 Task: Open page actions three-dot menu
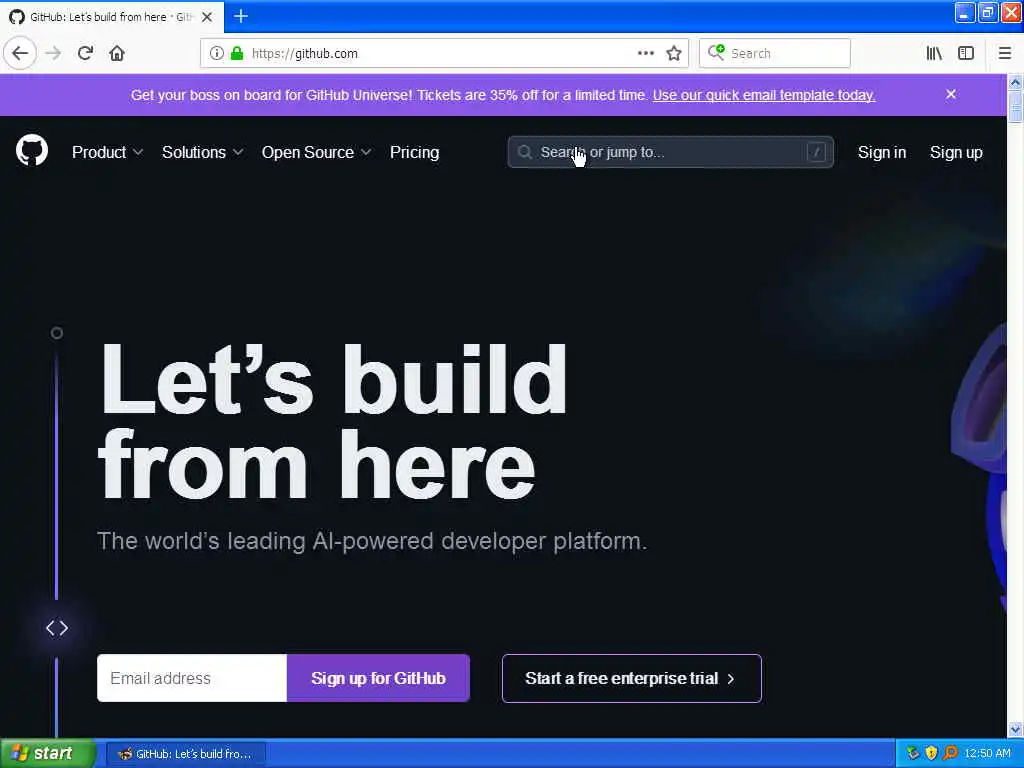[645, 53]
